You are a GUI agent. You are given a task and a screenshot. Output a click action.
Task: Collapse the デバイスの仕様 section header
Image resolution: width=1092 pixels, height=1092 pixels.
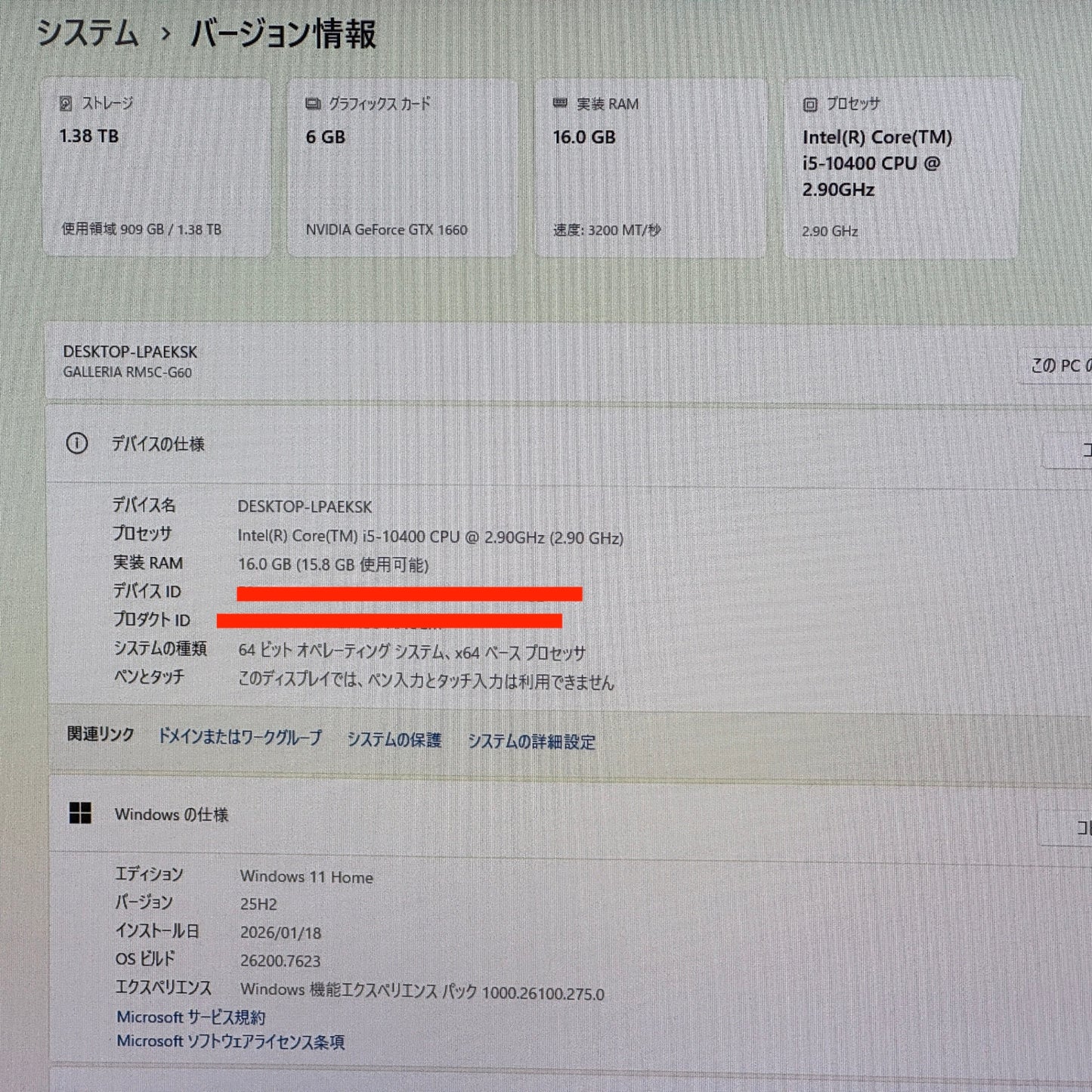tap(529, 444)
